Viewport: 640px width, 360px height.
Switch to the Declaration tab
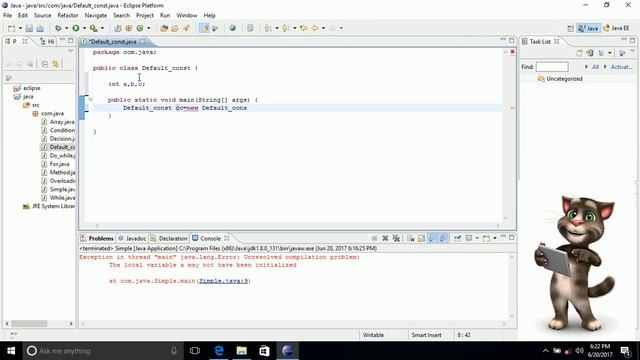coord(169,238)
